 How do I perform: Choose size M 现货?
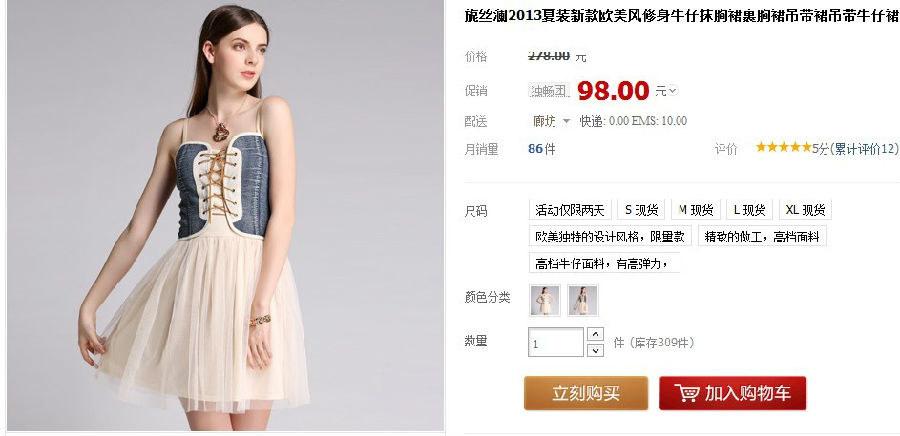coord(696,210)
